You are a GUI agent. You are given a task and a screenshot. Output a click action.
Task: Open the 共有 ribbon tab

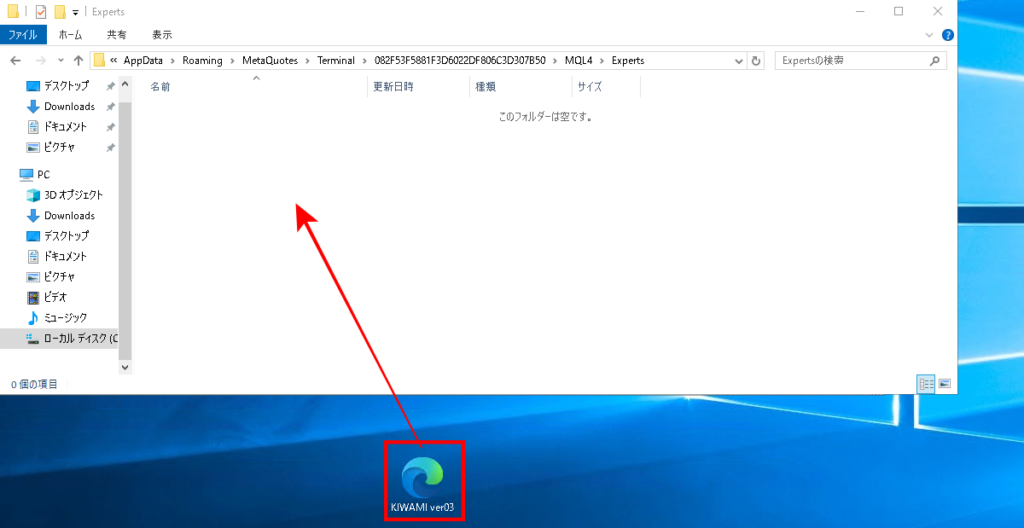(117, 35)
